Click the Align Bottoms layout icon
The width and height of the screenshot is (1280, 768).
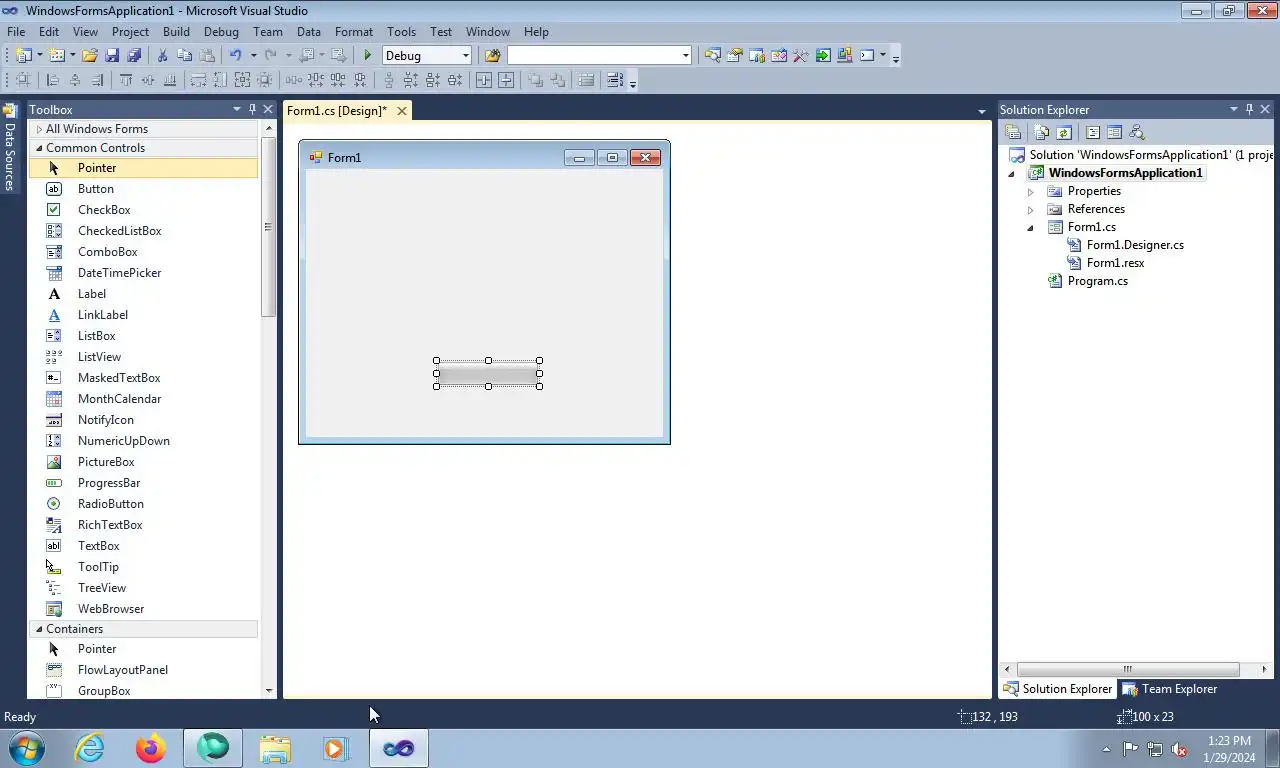click(170, 80)
